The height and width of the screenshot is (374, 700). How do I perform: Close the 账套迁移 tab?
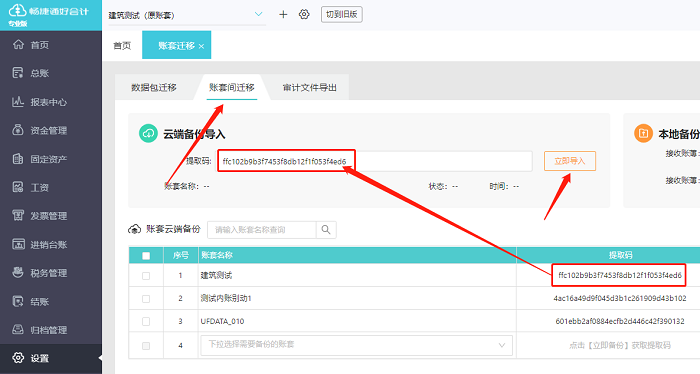201,46
